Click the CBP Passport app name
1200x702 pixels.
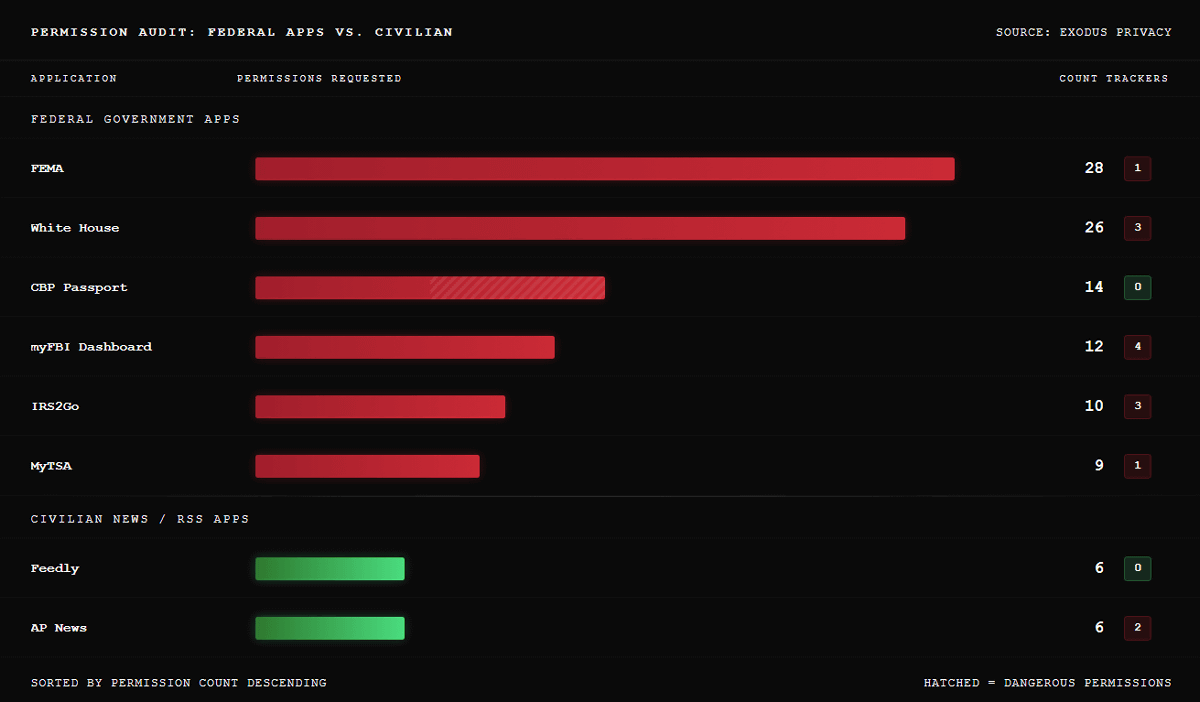pos(79,288)
